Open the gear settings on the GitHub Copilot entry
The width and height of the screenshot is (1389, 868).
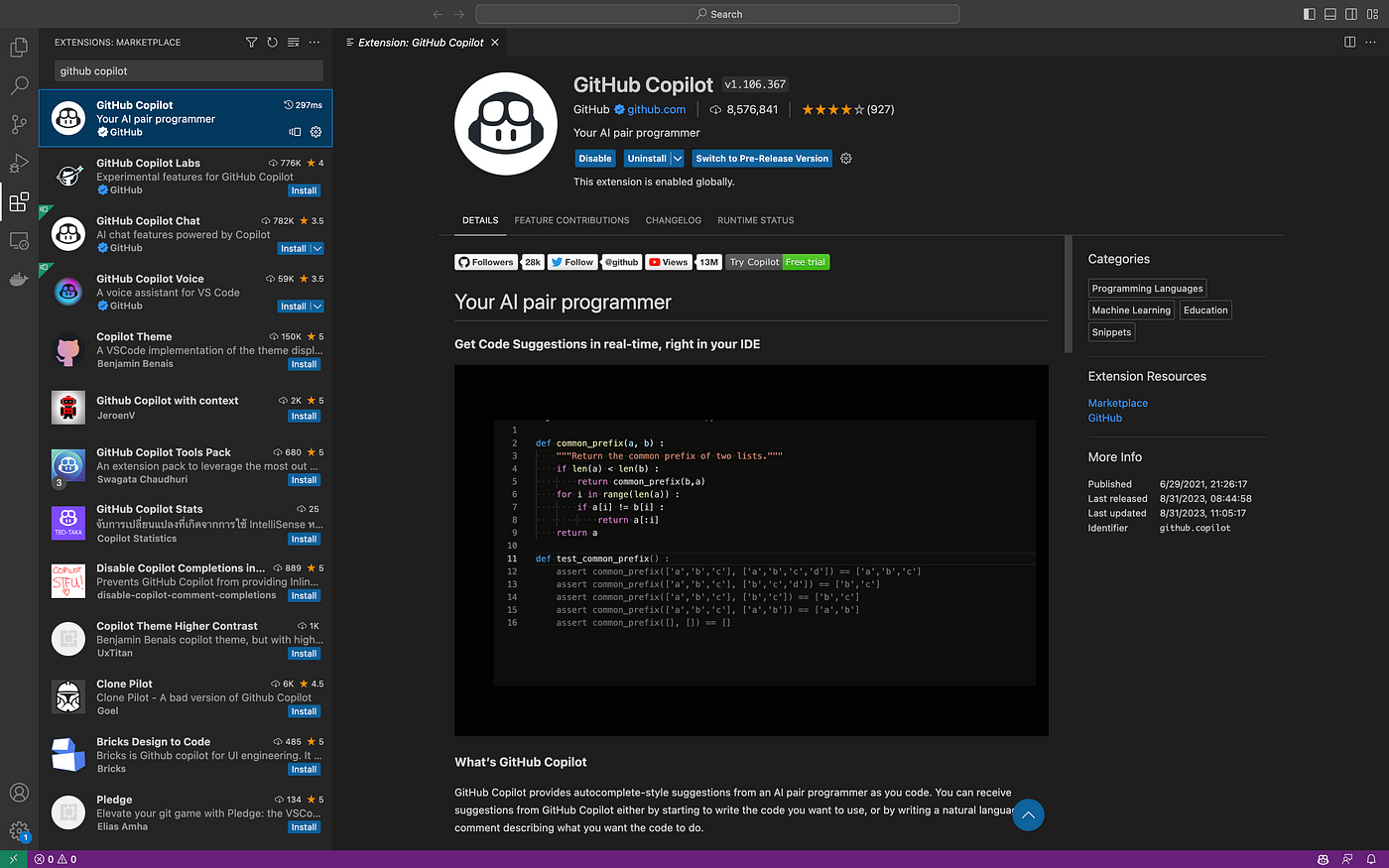tap(316, 131)
